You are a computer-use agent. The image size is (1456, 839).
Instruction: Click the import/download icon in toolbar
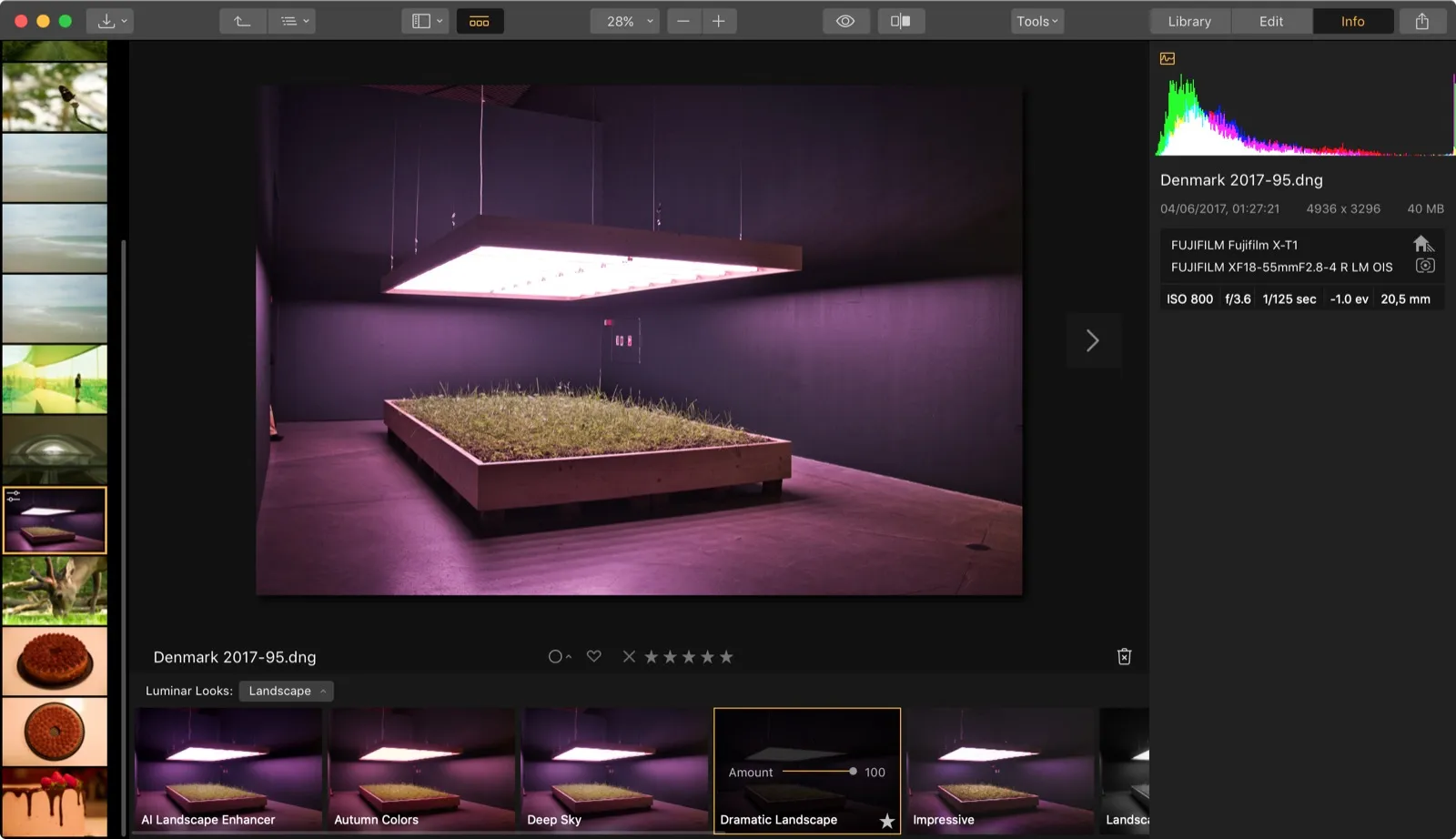106,21
